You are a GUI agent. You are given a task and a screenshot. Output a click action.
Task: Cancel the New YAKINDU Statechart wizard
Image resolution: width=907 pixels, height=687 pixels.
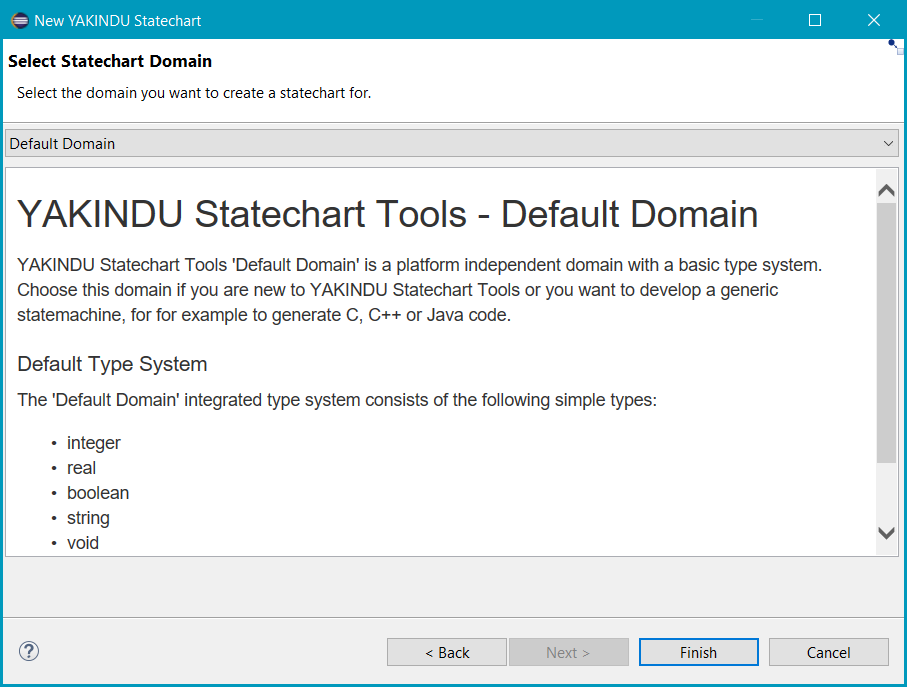828,652
